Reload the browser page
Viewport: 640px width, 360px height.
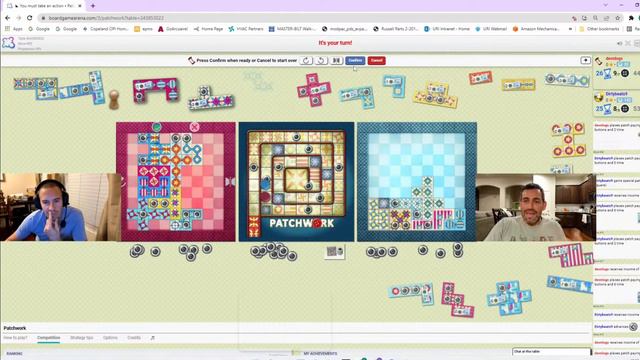pos(29,18)
